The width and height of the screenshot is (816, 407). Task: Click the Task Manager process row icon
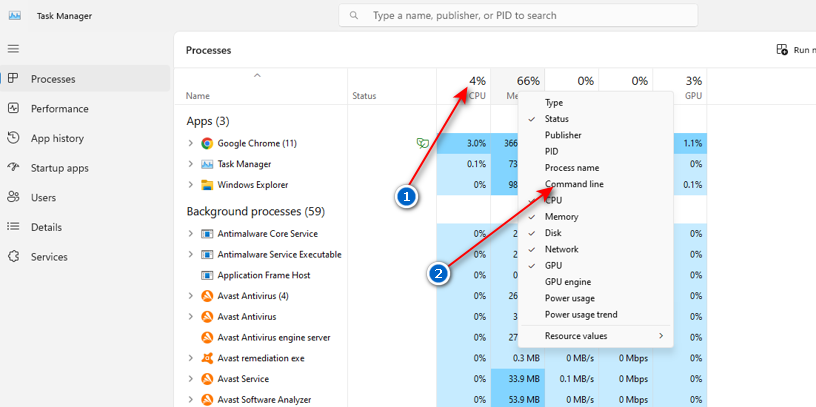207,164
